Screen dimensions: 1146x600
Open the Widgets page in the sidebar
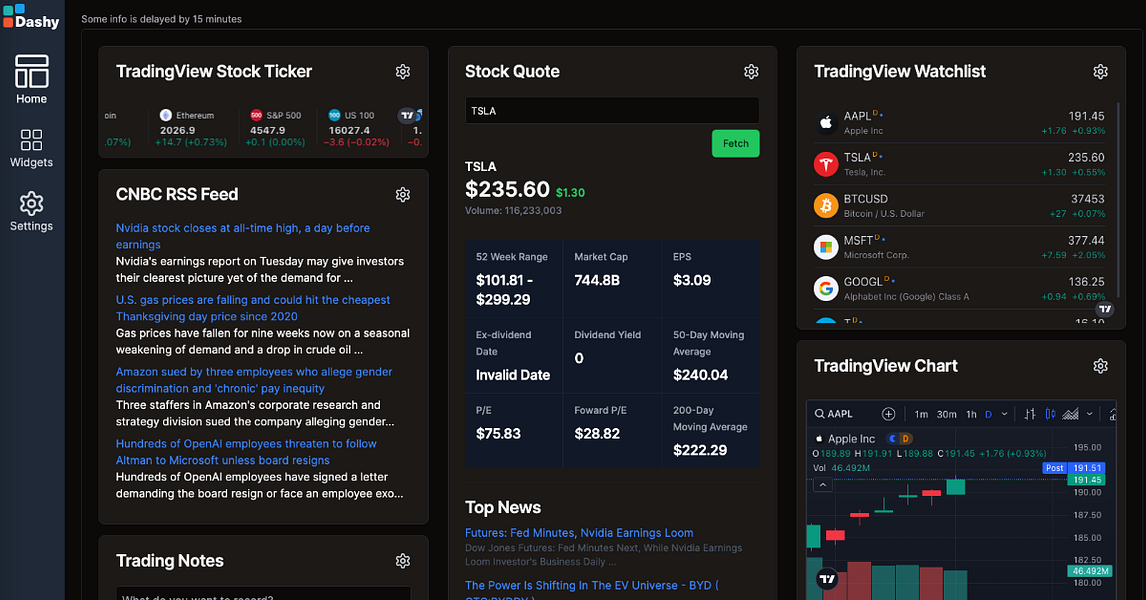tap(31, 148)
